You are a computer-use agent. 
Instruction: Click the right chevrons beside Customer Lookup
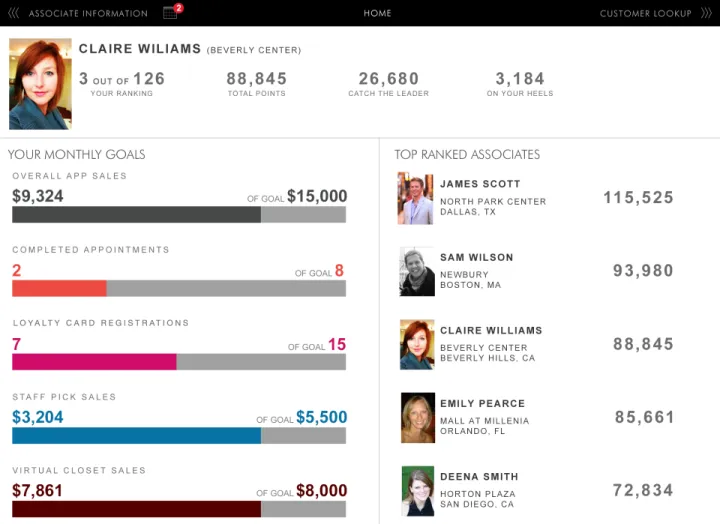pos(706,14)
